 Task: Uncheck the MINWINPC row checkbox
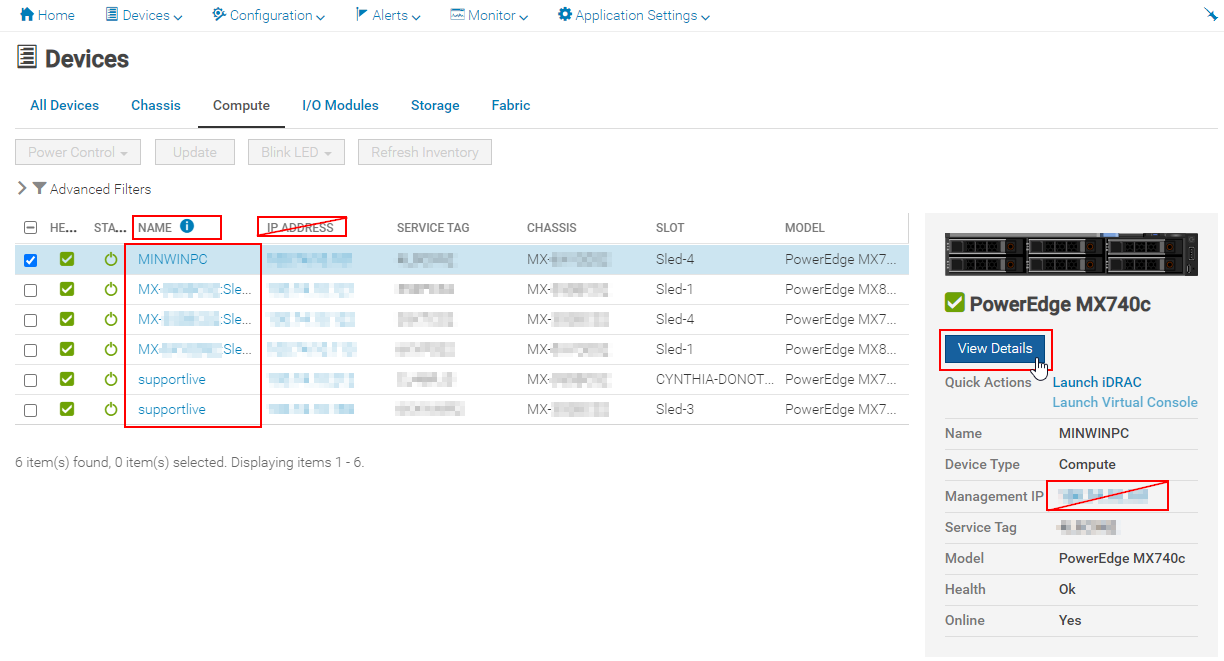click(30, 259)
